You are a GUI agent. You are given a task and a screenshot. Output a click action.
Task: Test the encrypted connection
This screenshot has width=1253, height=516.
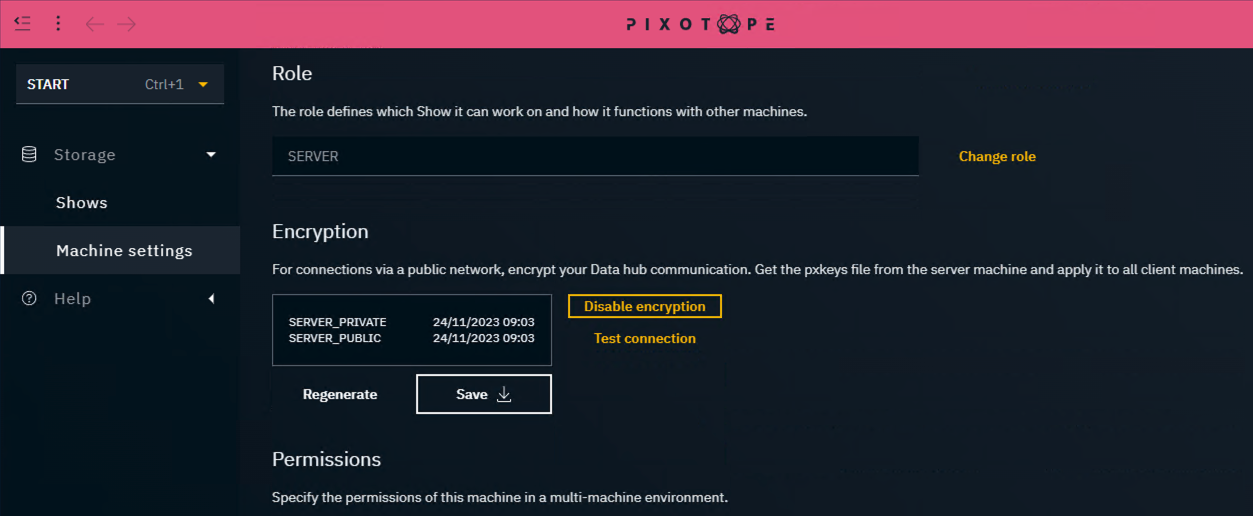point(645,339)
